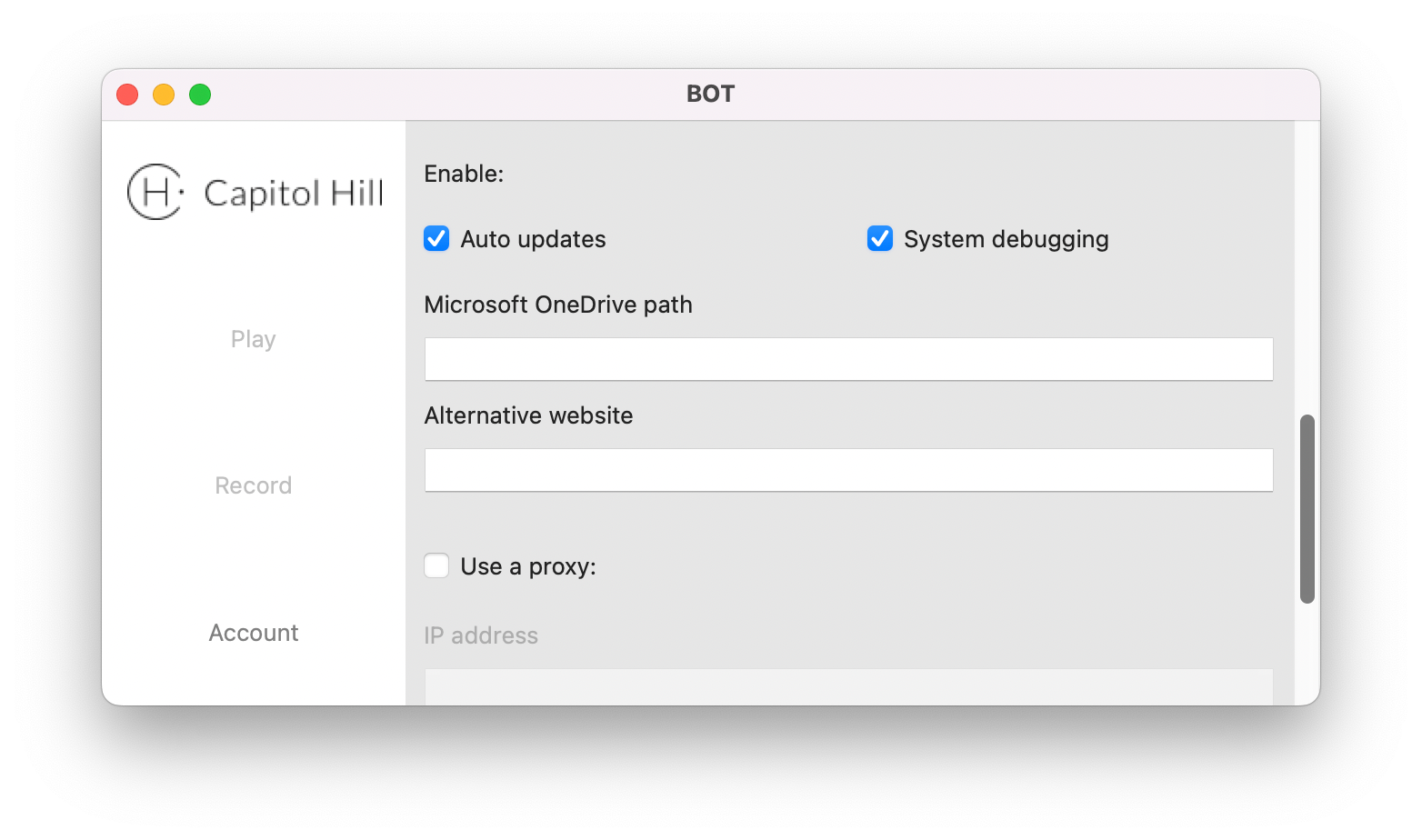
Task: Focus the Microsoft OneDrive path field
Action: click(x=849, y=359)
